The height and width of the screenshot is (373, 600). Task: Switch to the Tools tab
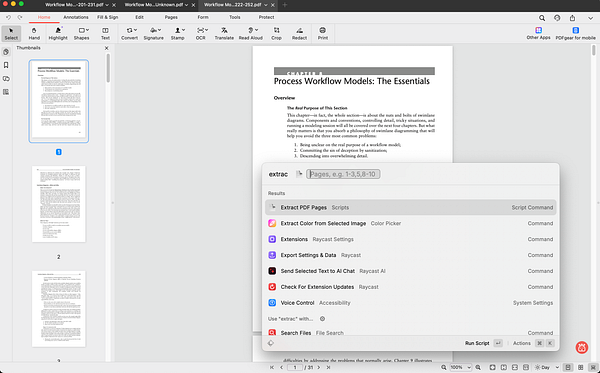(235, 17)
